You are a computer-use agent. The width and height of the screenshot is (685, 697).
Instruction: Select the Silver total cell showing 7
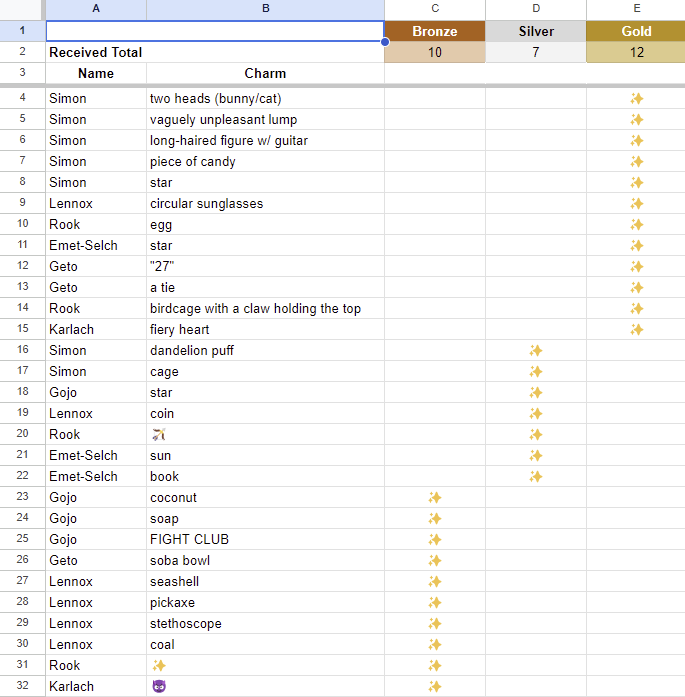536,52
